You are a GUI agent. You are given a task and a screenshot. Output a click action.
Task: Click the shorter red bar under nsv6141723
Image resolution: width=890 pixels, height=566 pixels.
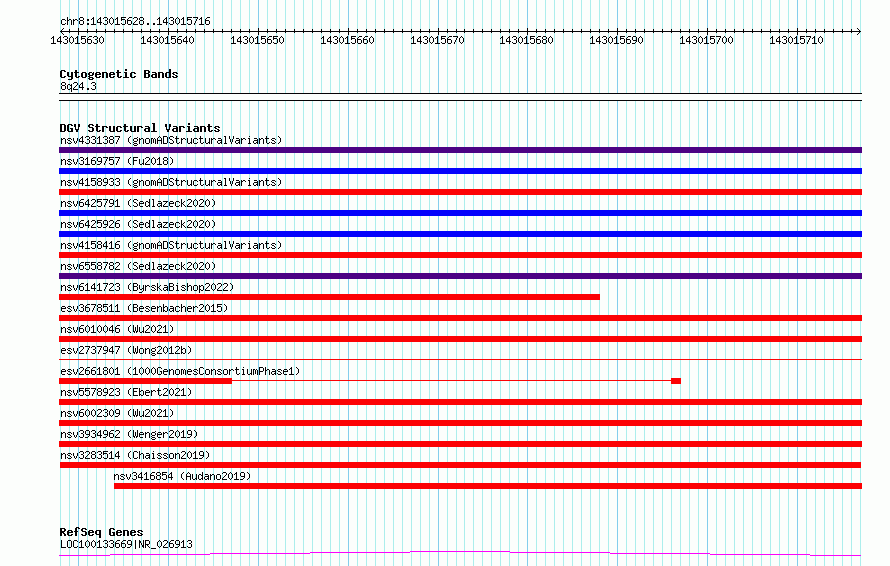click(x=329, y=297)
